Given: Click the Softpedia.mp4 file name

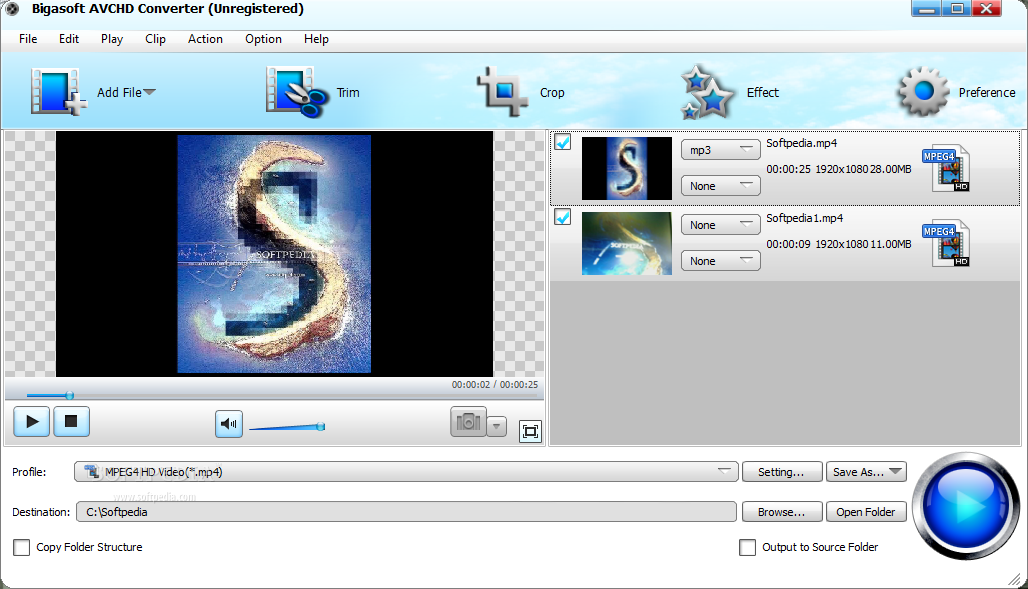Looking at the screenshot, I should tap(801, 143).
